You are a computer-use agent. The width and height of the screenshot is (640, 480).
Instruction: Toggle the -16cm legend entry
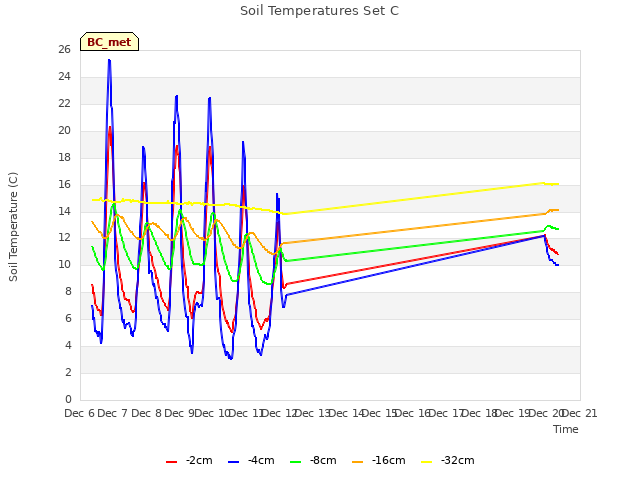[378, 461]
